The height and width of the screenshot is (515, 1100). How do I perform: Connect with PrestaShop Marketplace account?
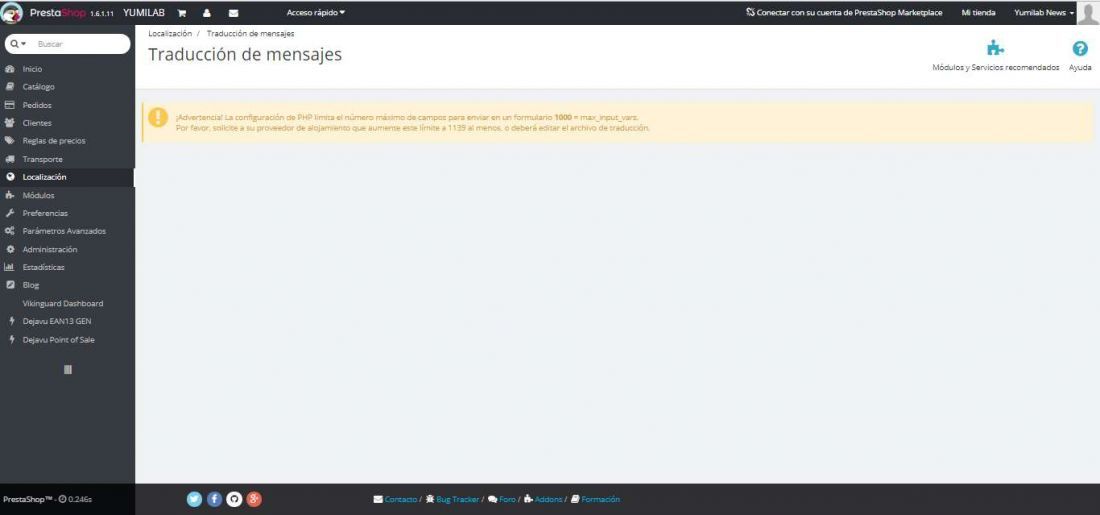click(844, 13)
